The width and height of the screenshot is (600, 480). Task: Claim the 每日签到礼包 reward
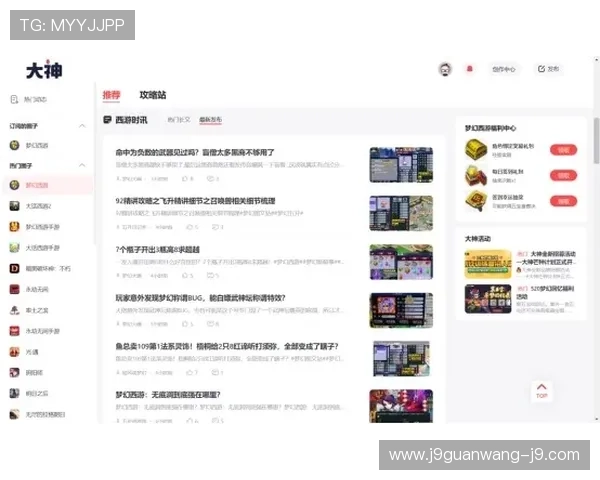[563, 175]
